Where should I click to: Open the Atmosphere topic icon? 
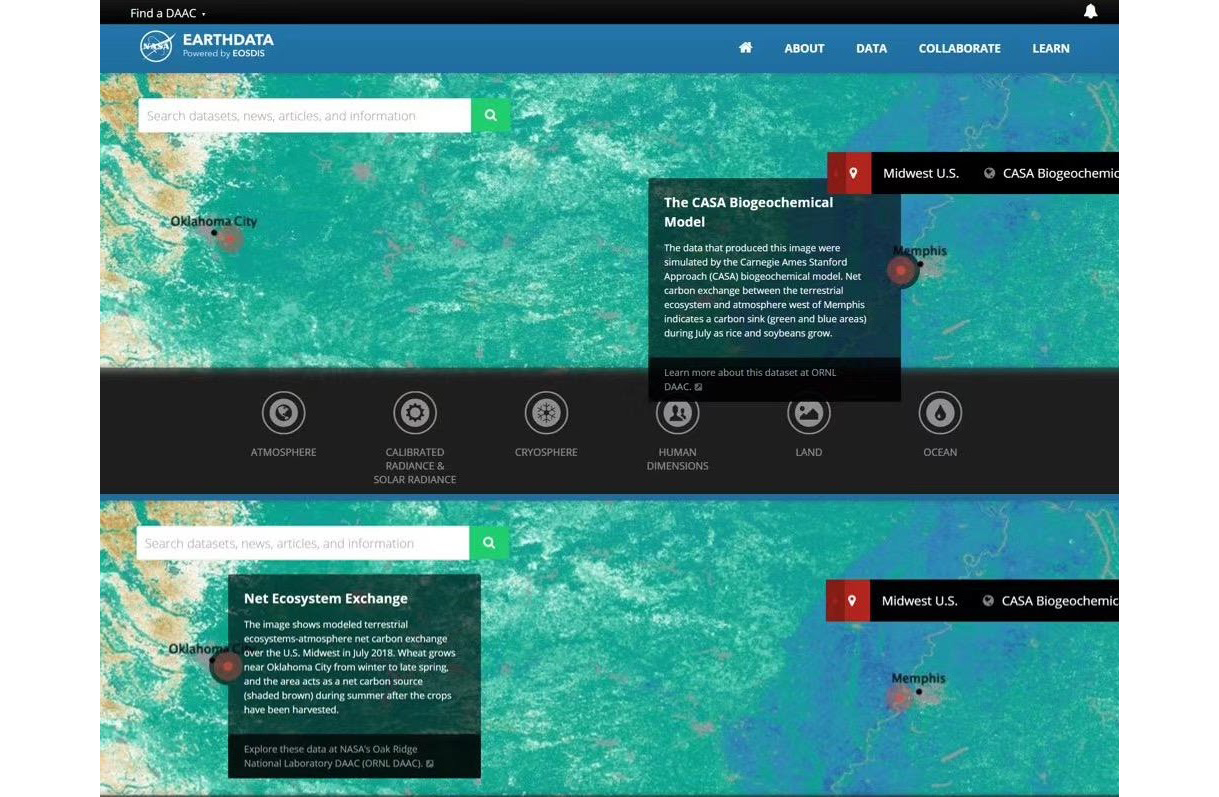284,413
